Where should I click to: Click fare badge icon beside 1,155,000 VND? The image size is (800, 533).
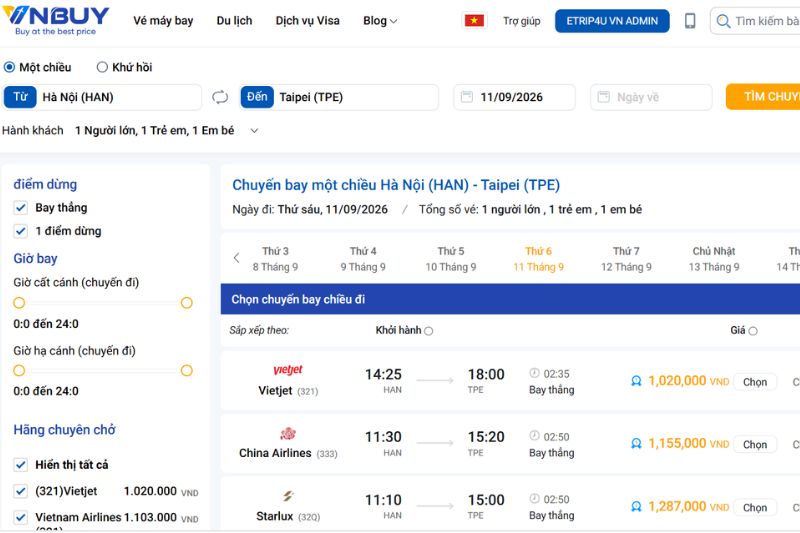636,444
